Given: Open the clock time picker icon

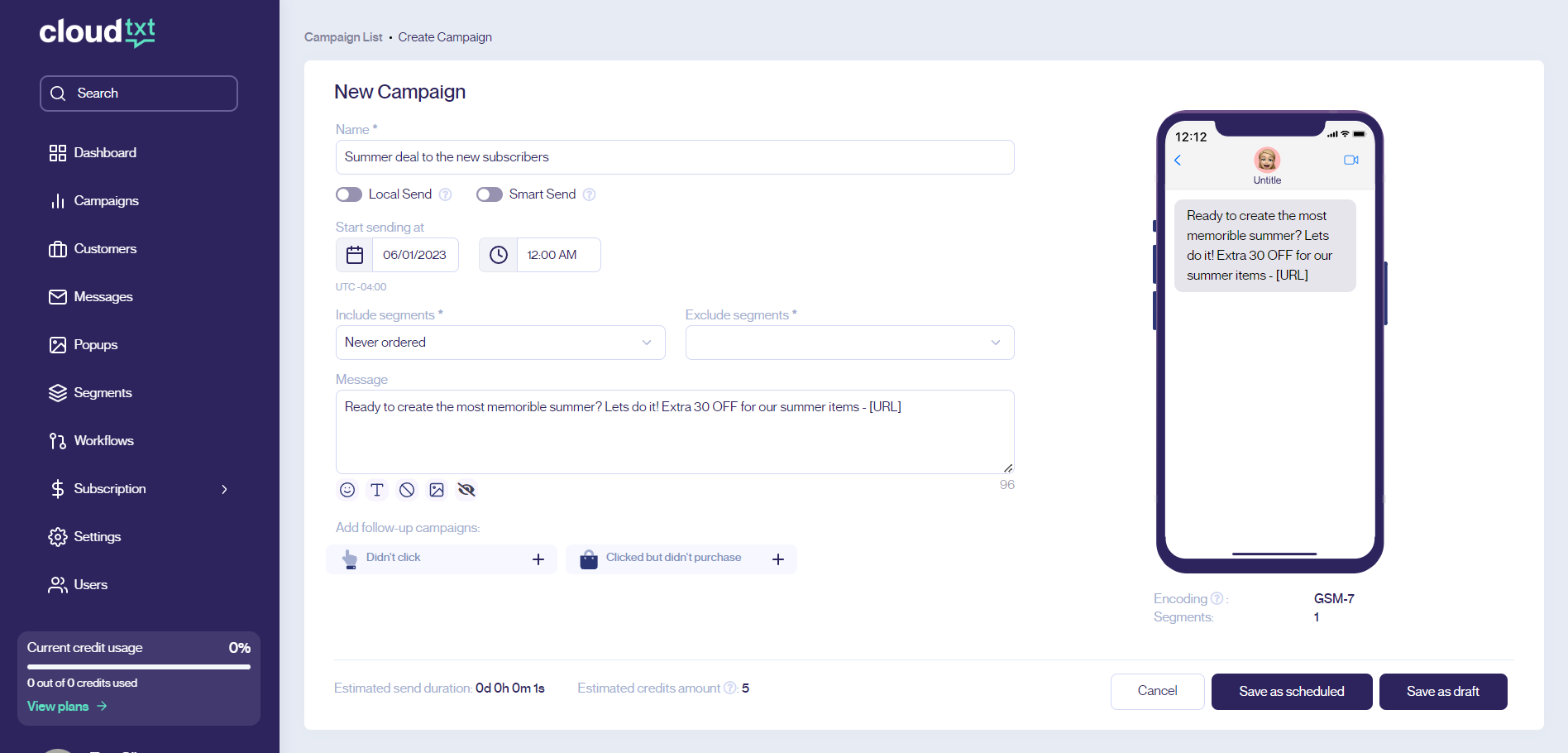Looking at the screenshot, I should tap(499, 255).
